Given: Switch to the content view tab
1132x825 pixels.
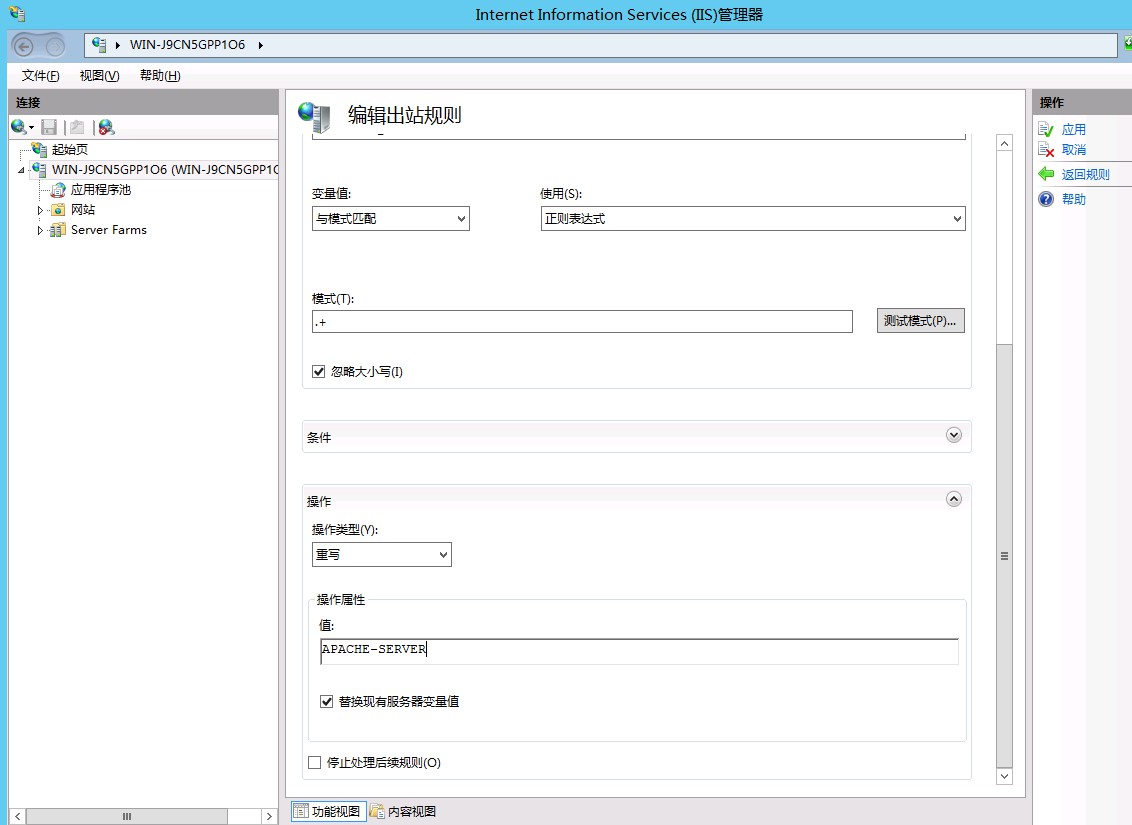Looking at the screenshot, I should click(403, 811).
